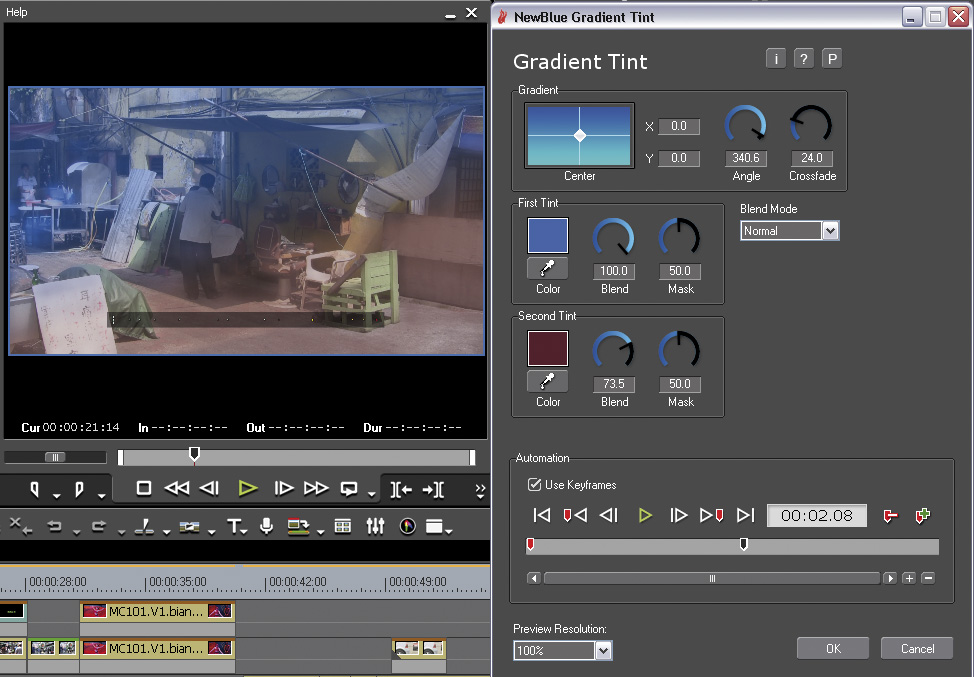Expand the Preview Resolution dropdown

coord(603,651)
